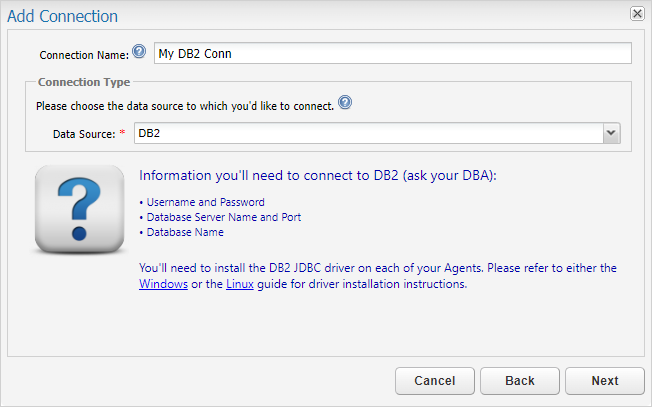The image size is (652, 407).
Task: Click the Connection Type group heading
Action: pos(83,82)
